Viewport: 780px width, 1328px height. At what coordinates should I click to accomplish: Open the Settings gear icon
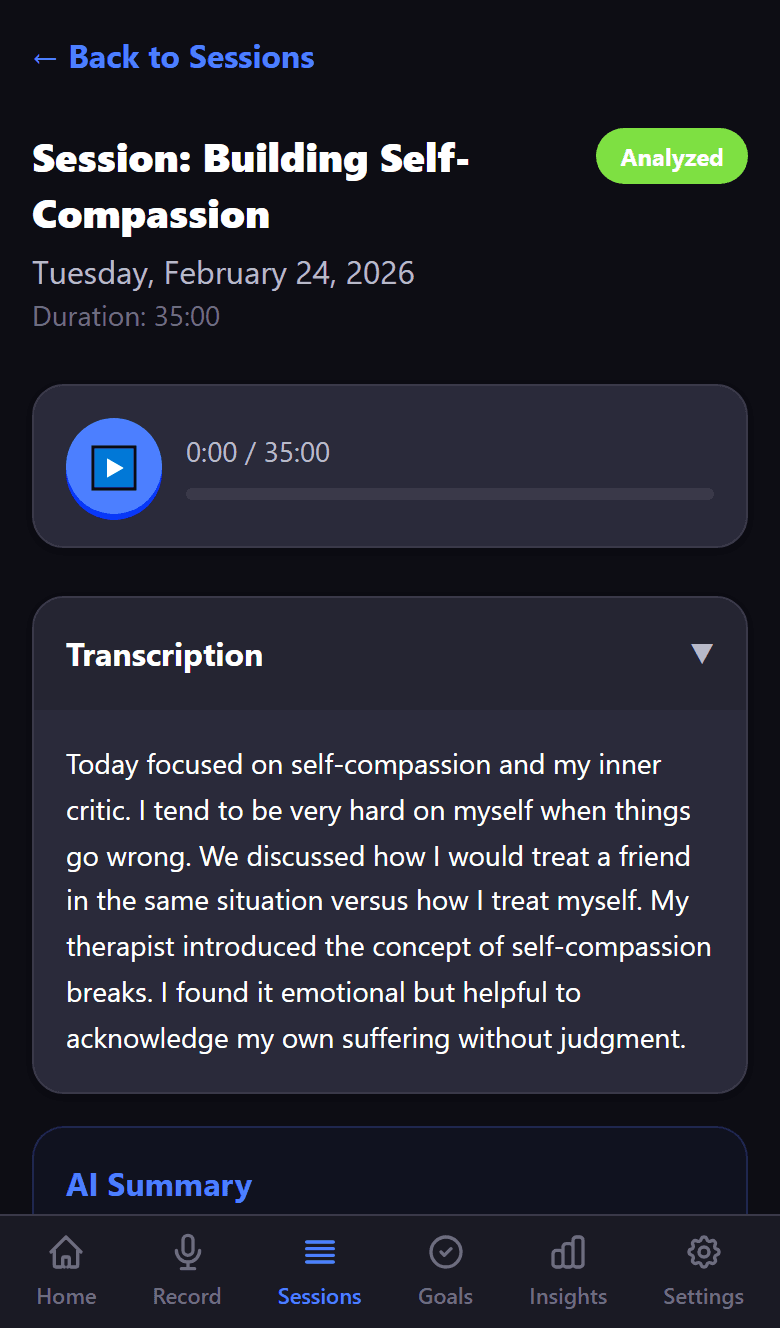[x=703, y=1251]
